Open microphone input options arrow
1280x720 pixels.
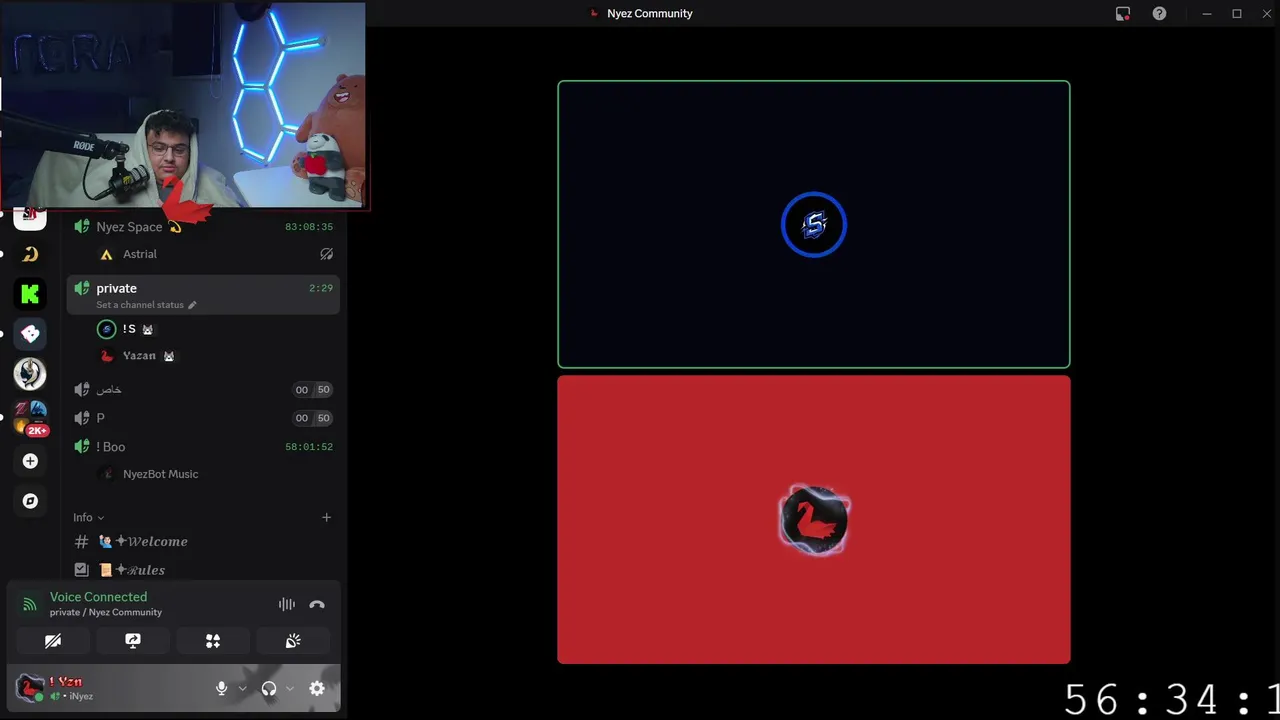(242, 688)
